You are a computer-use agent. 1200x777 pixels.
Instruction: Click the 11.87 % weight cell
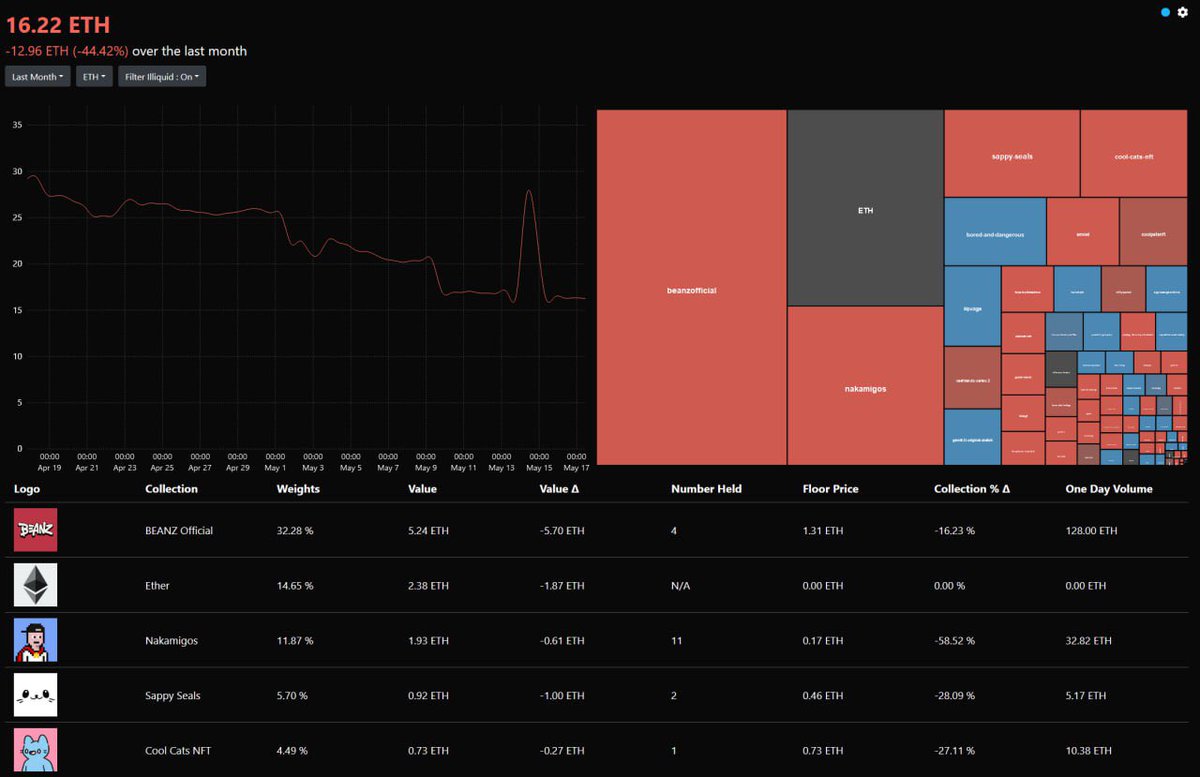coord(295,640)
